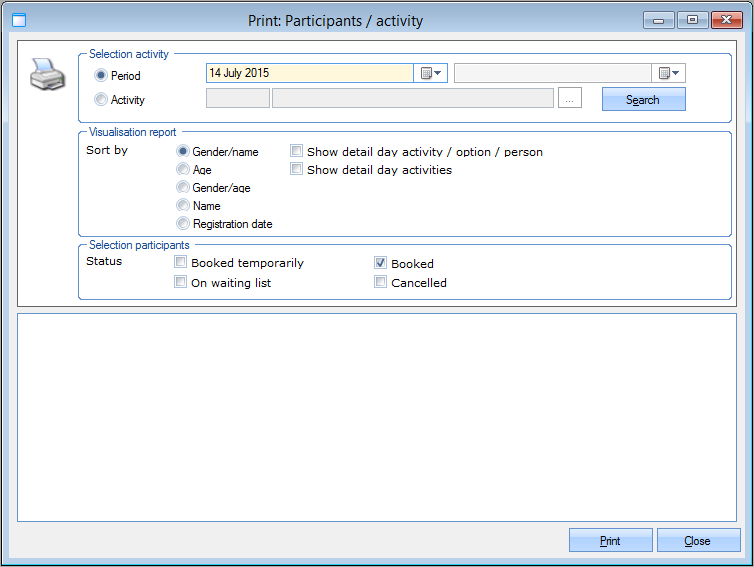Click the start date field showing 14 July 2015
This screenshot has height=567, width=754.
pos(309,73)
